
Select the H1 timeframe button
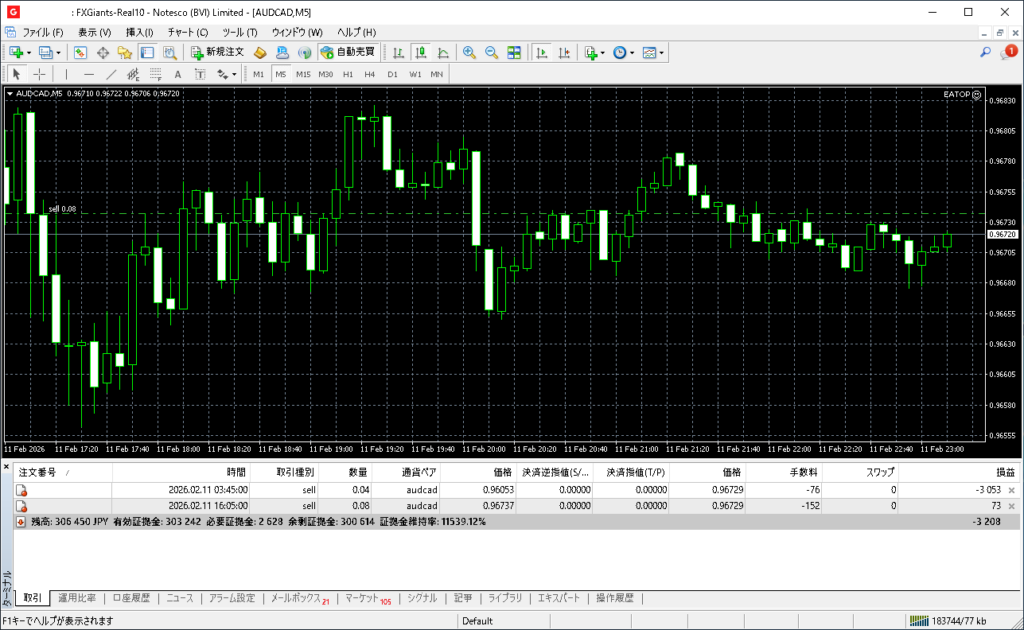[x=348, y=74]
